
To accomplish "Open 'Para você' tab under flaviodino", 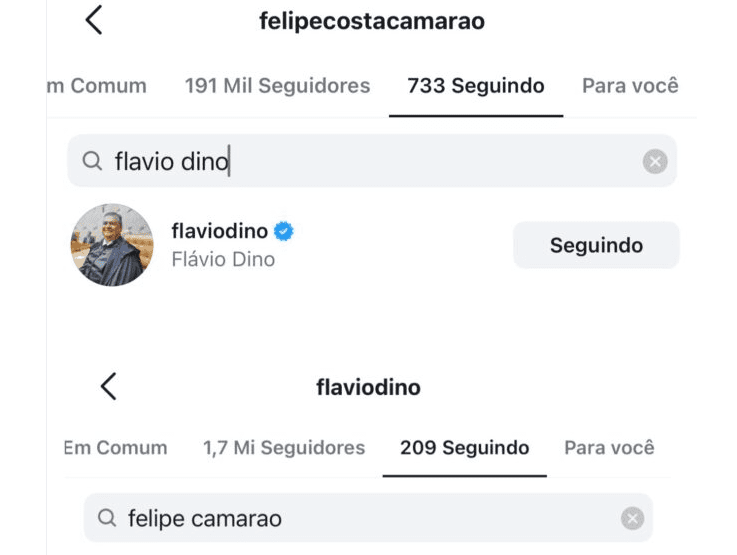I will pos(609,448).
